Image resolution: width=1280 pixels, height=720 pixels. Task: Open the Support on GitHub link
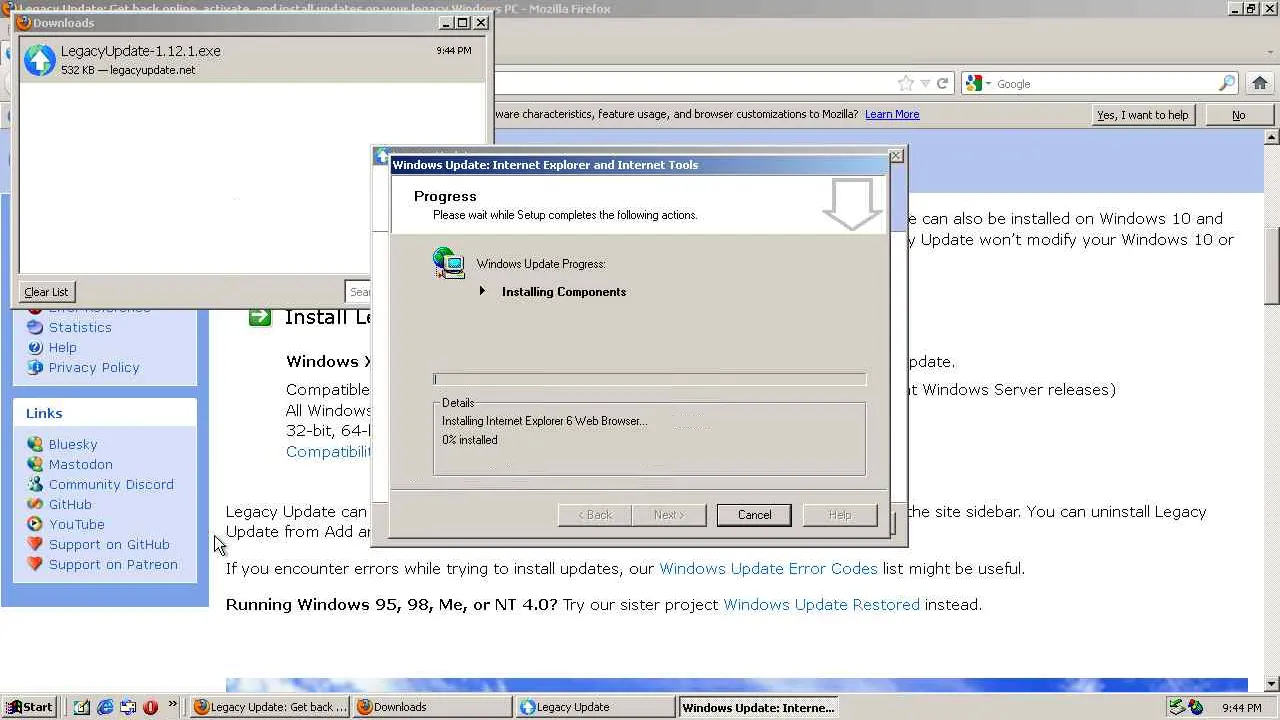pos(109,544)
